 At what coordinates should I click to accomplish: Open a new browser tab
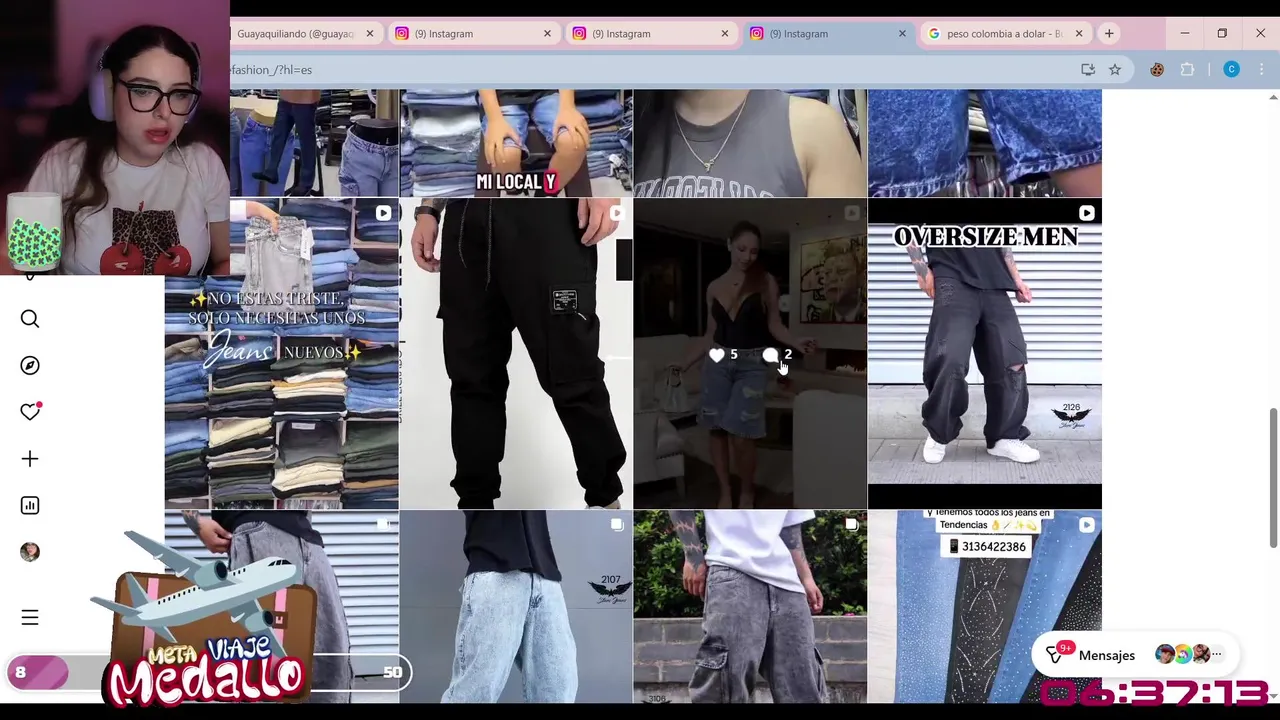click(1109, 34)
